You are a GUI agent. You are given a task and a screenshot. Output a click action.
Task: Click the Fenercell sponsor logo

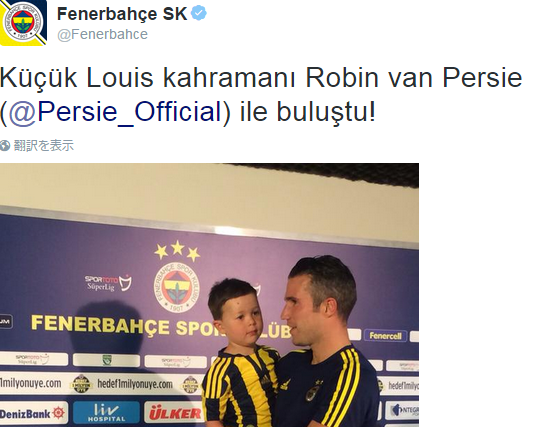(x=385, y=336)
